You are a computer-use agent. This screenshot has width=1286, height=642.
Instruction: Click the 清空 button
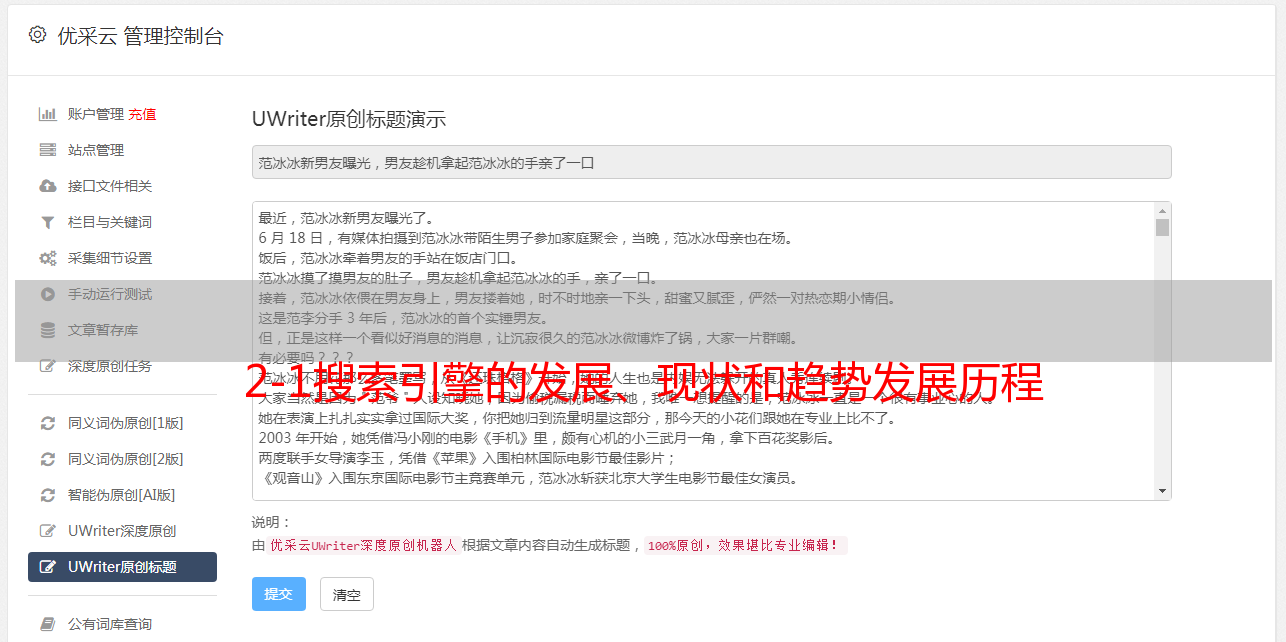(x=347, y=594)
